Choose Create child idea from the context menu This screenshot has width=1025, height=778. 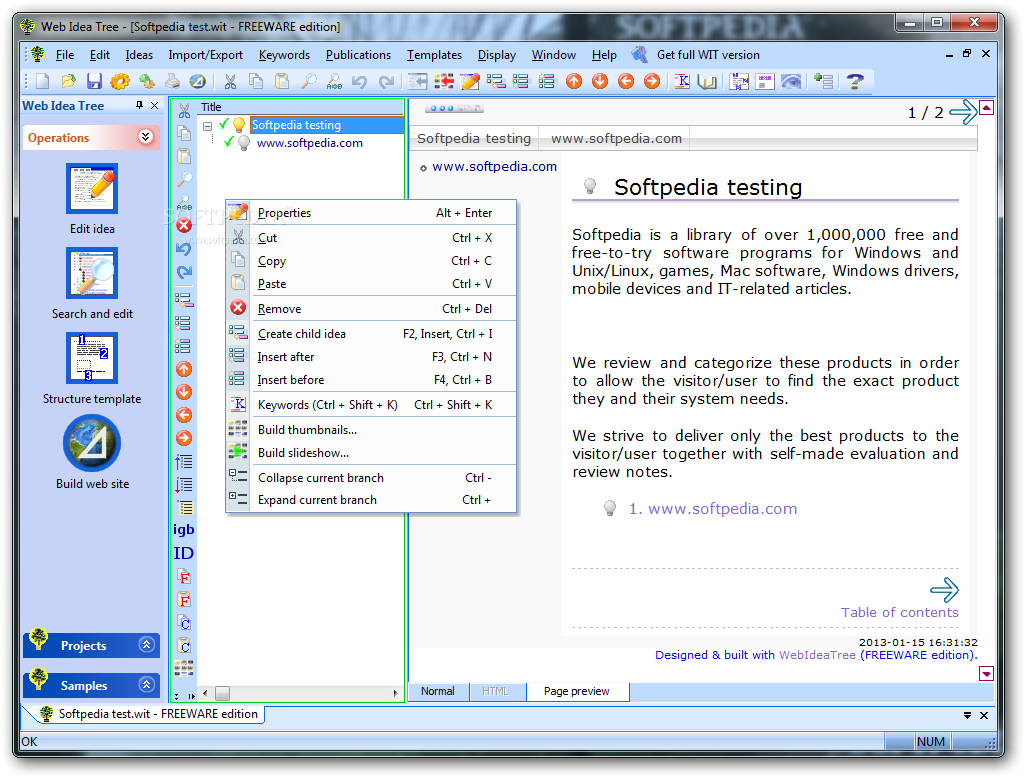click(x=371, y=333)
